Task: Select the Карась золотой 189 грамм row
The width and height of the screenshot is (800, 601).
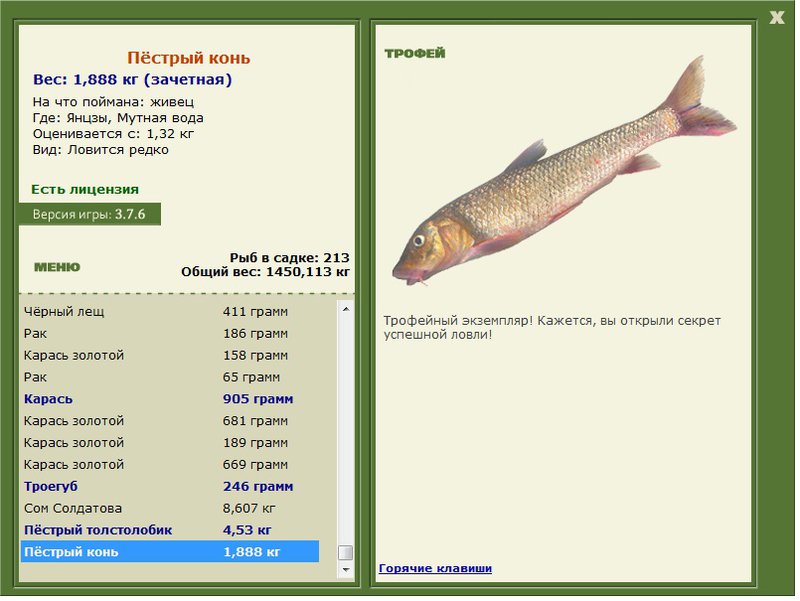Action: point(170,443)
